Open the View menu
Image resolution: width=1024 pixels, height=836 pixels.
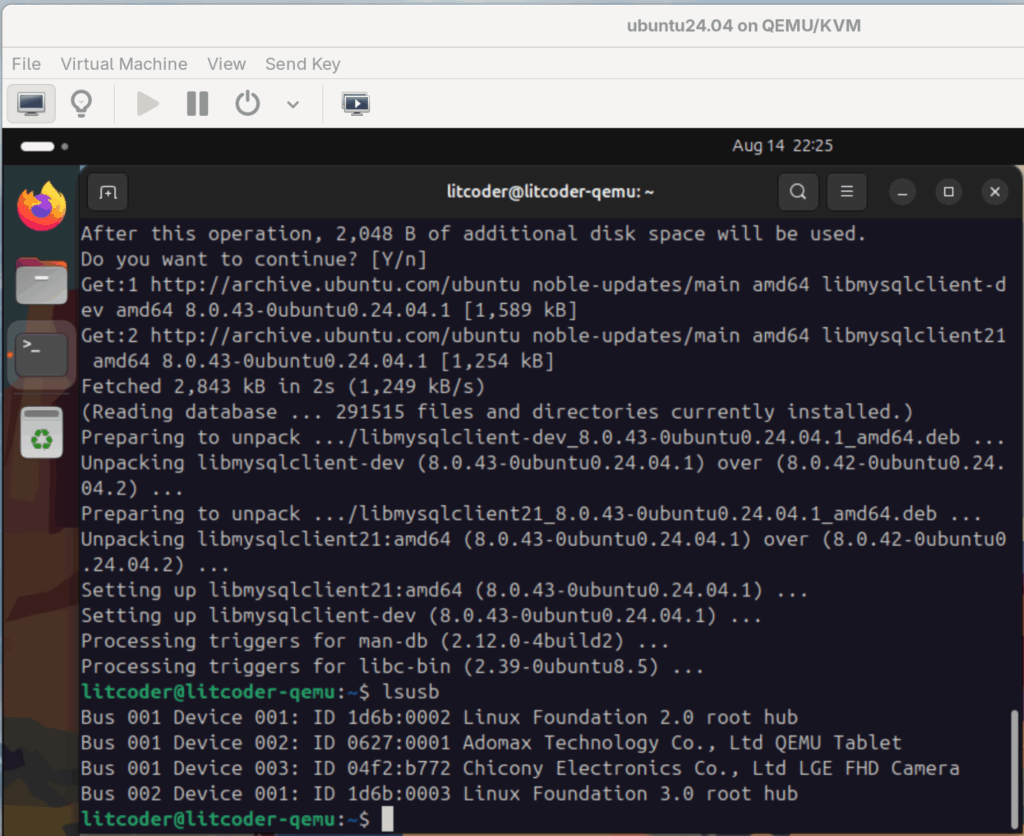pyautogui.click(x=227, y=64)
